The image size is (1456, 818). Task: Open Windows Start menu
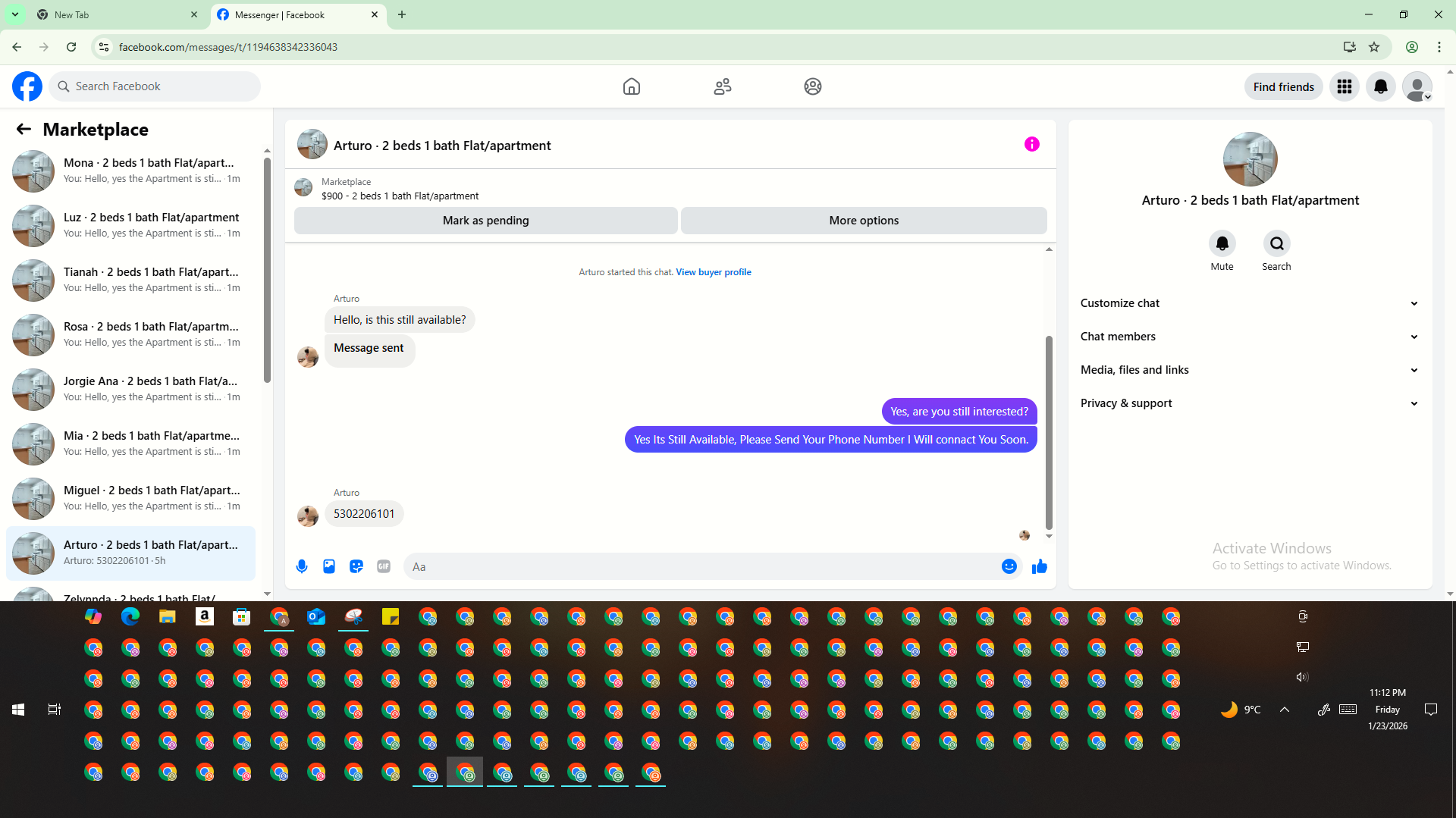18,710
